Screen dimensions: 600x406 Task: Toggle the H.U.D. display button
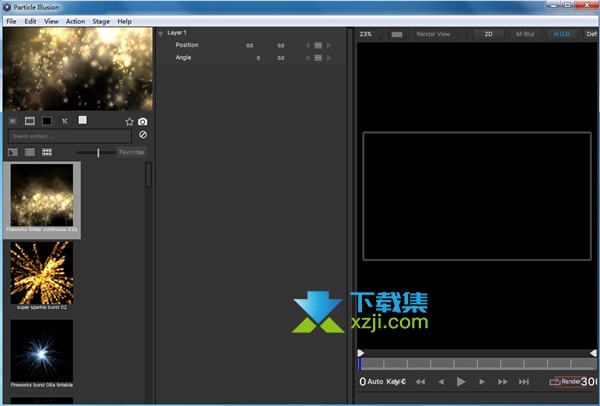[562, 34]
